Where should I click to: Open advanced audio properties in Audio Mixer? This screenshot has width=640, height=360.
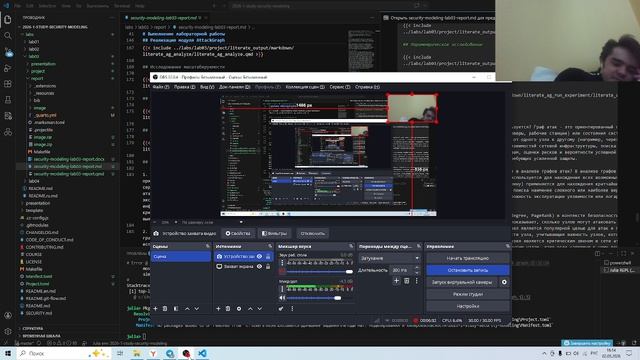point(281,309)
